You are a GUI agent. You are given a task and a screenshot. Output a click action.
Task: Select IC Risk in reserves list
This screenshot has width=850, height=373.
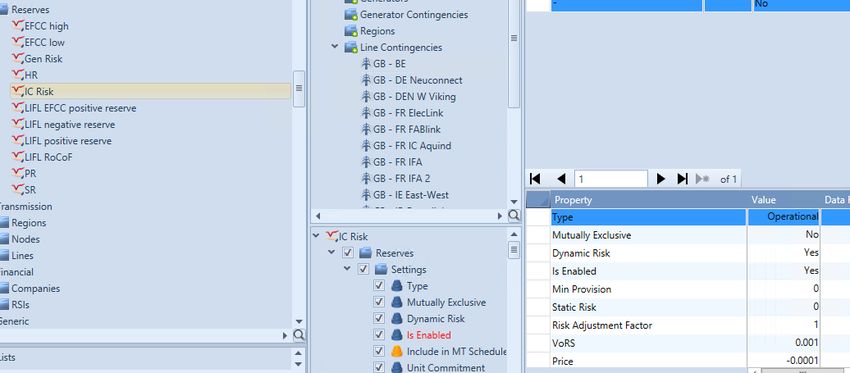coord(150,91)
